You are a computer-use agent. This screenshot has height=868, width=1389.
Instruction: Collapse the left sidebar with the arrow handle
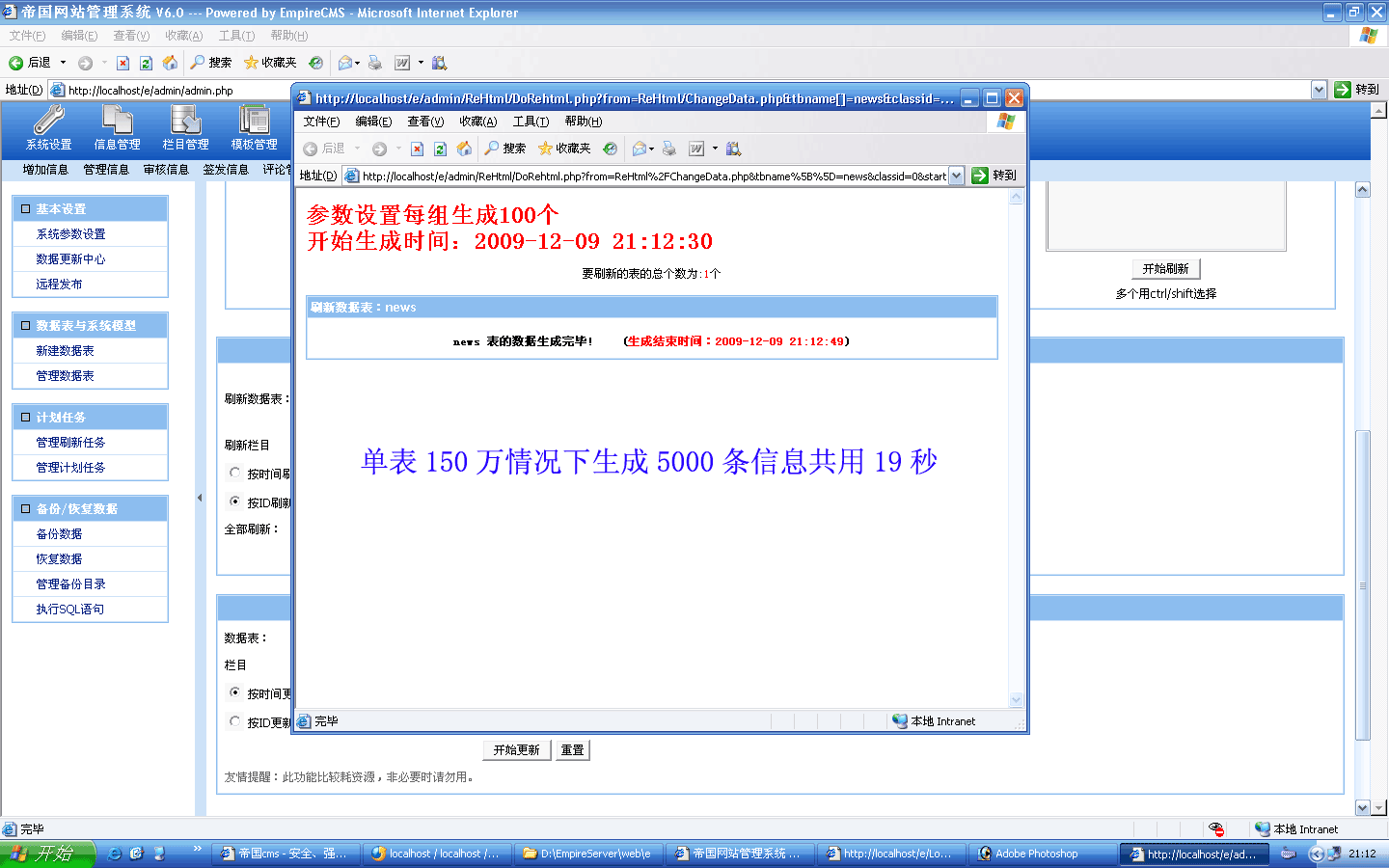[x=200, y=498]
